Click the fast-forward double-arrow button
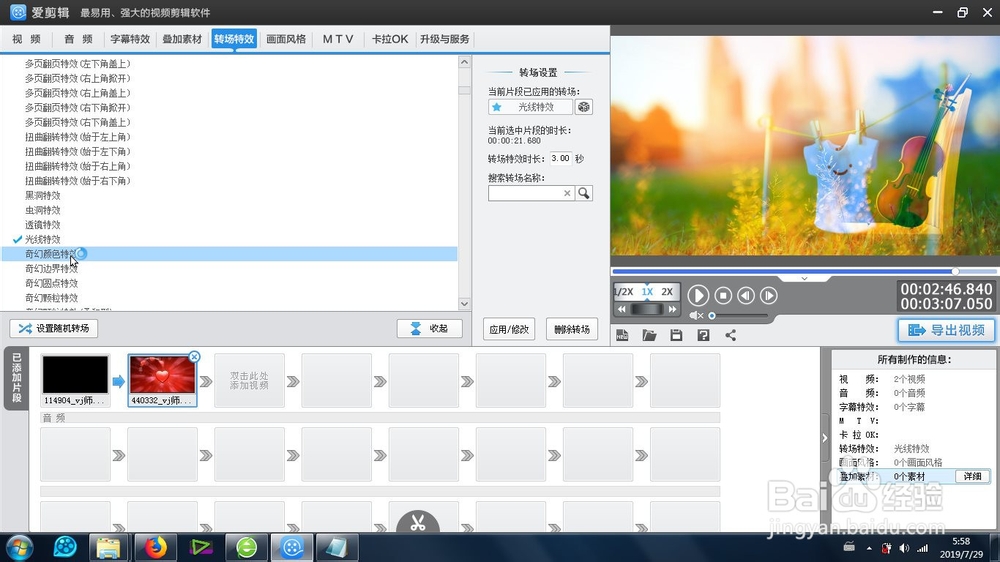This screenshot has width=1000, height=562. click(x=672, y=309)
